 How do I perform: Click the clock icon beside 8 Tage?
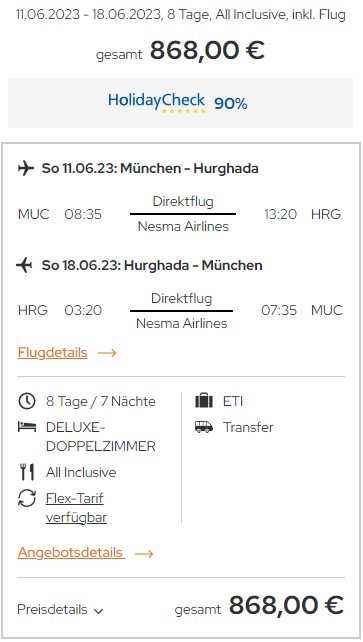coord(27,401)
